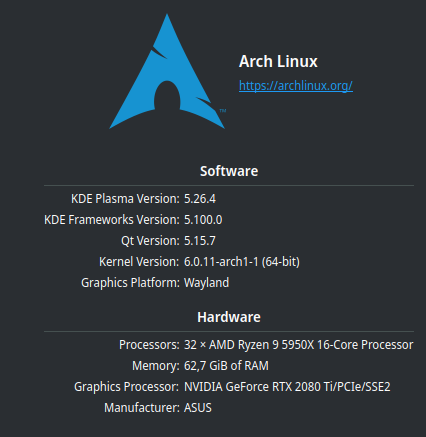This screenshot has height=437, width=426.
Task: Click the KDE Plasma Version label
Action: click(125, 199)
